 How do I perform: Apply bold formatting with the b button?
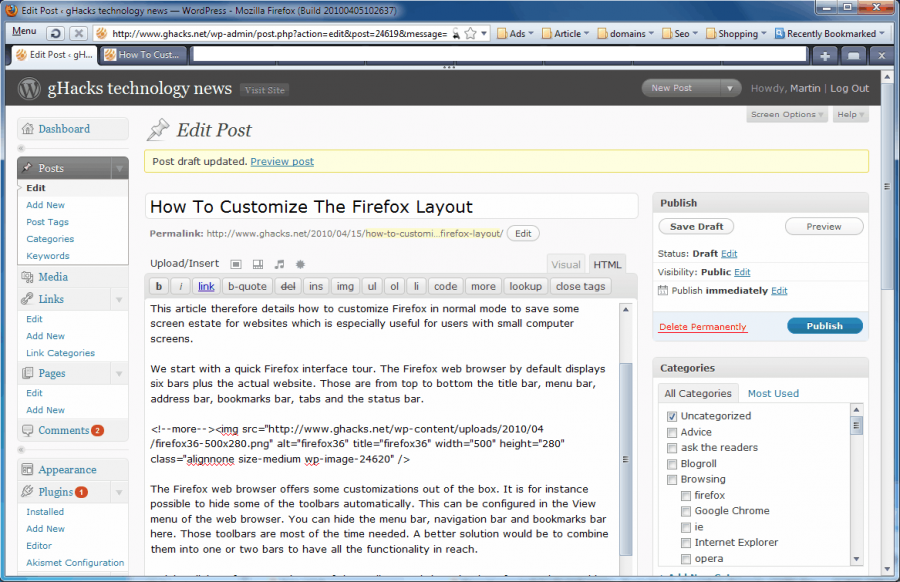(158, 286)
